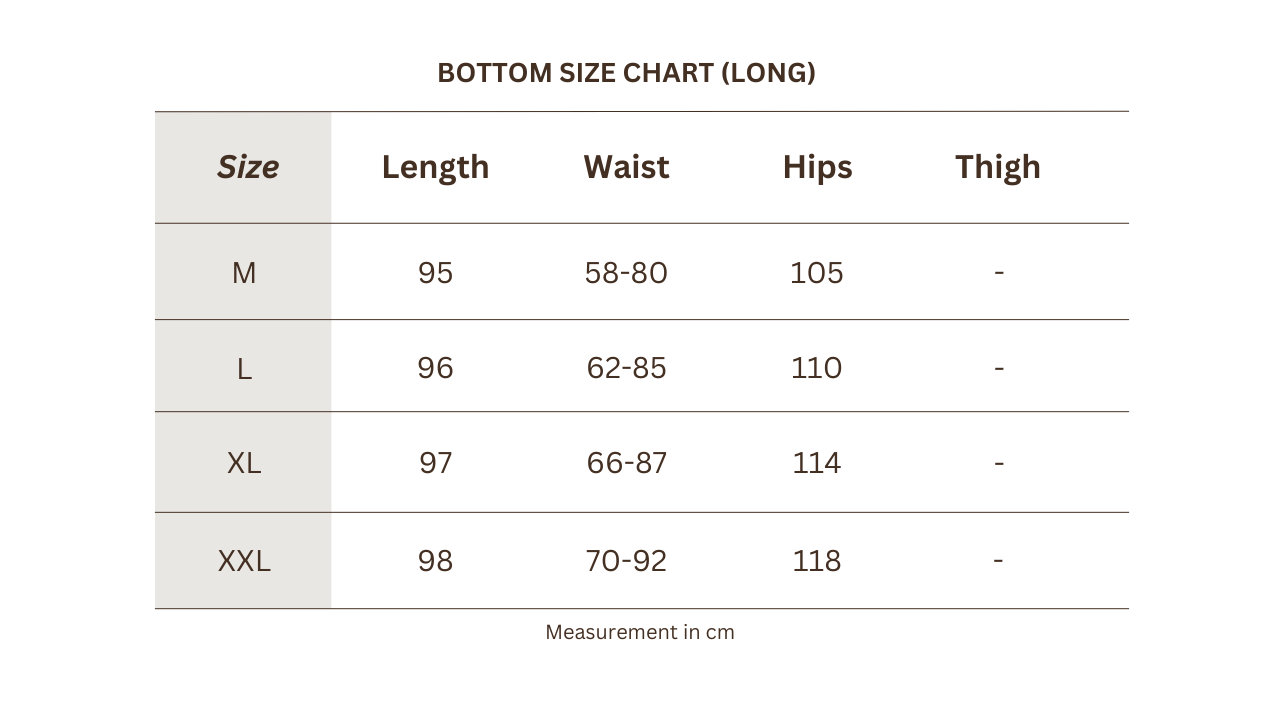1280x720 pixels.
Task: Click hips value 105
Action: [817, 273]
